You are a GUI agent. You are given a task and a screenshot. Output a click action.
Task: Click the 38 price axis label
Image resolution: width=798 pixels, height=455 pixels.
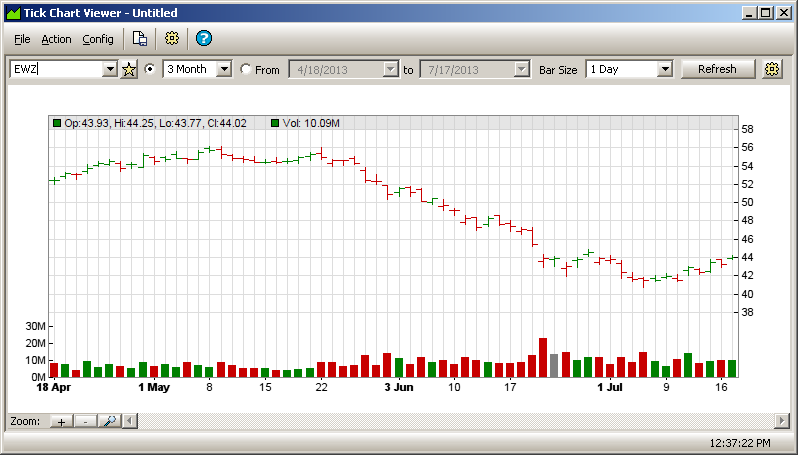point(747,312)
